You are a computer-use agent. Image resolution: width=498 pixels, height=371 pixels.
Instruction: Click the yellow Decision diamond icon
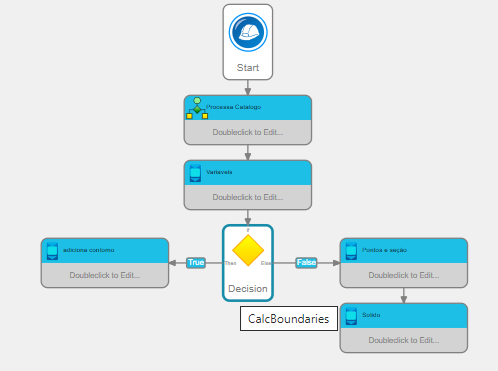coord(248,250)
